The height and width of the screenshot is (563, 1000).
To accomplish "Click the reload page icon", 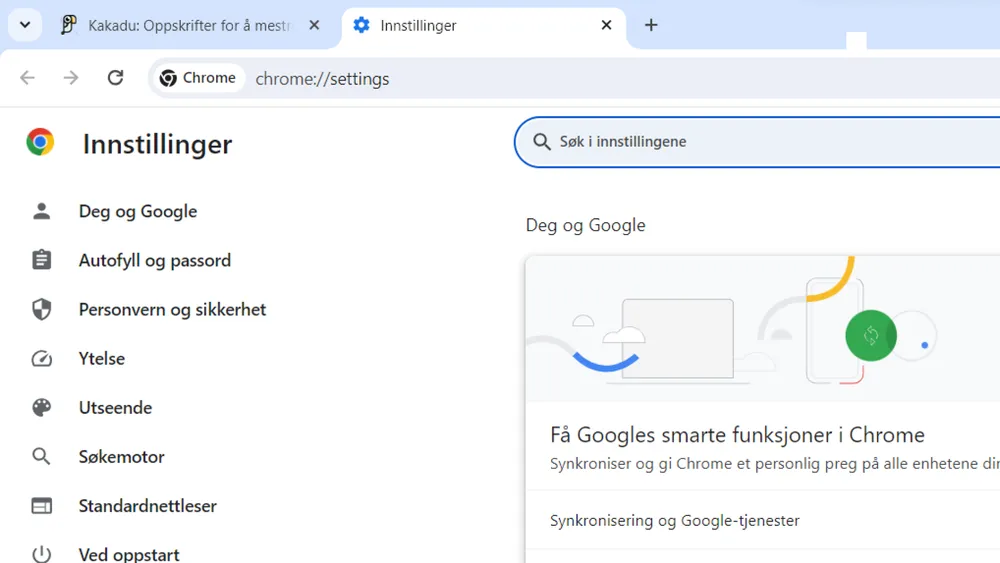I will coord(115,78).
